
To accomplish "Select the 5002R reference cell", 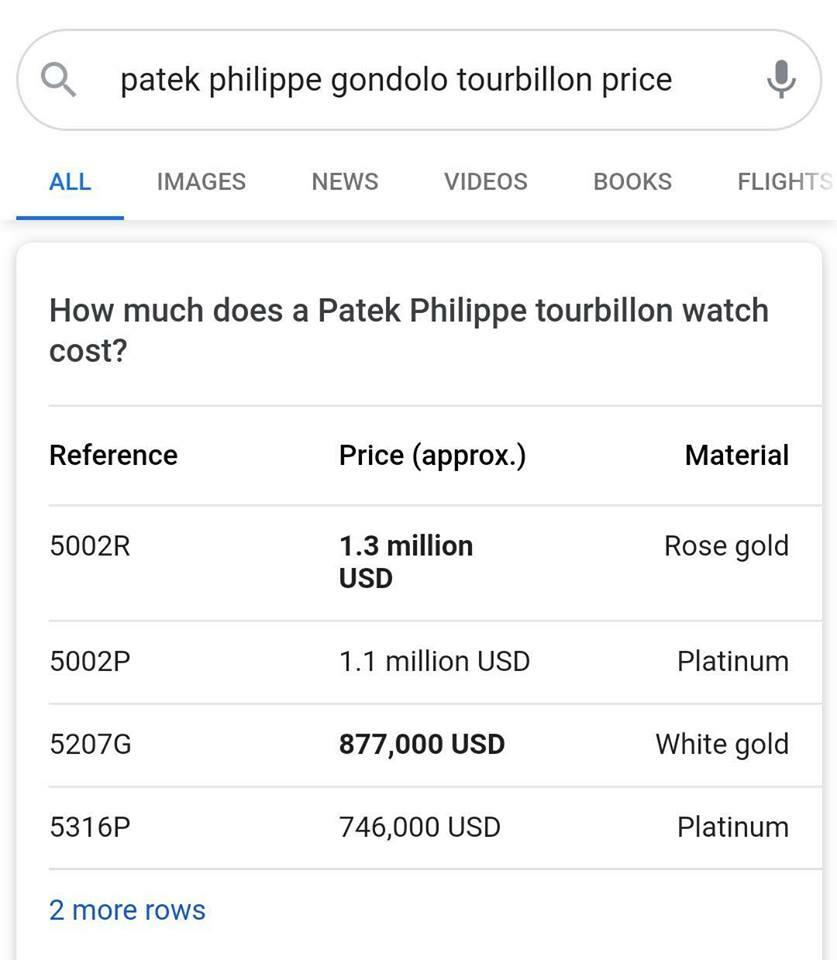I will [90, 546].
